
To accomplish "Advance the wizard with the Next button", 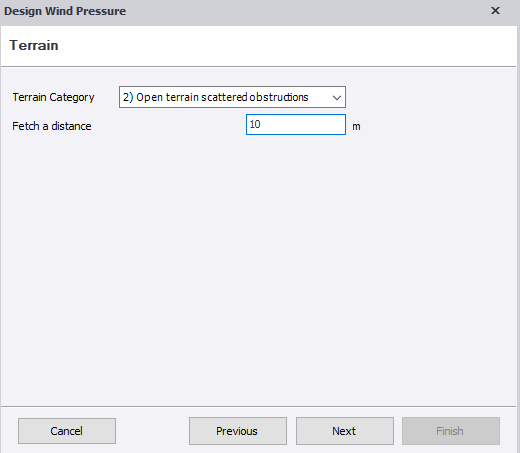I will tap(345, 431).
